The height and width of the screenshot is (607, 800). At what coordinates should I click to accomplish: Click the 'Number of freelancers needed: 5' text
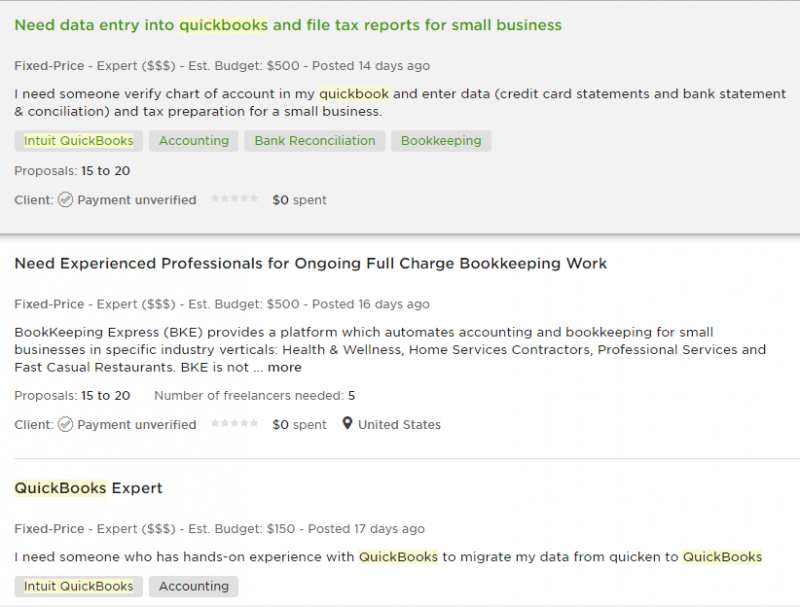click(254, 396)
